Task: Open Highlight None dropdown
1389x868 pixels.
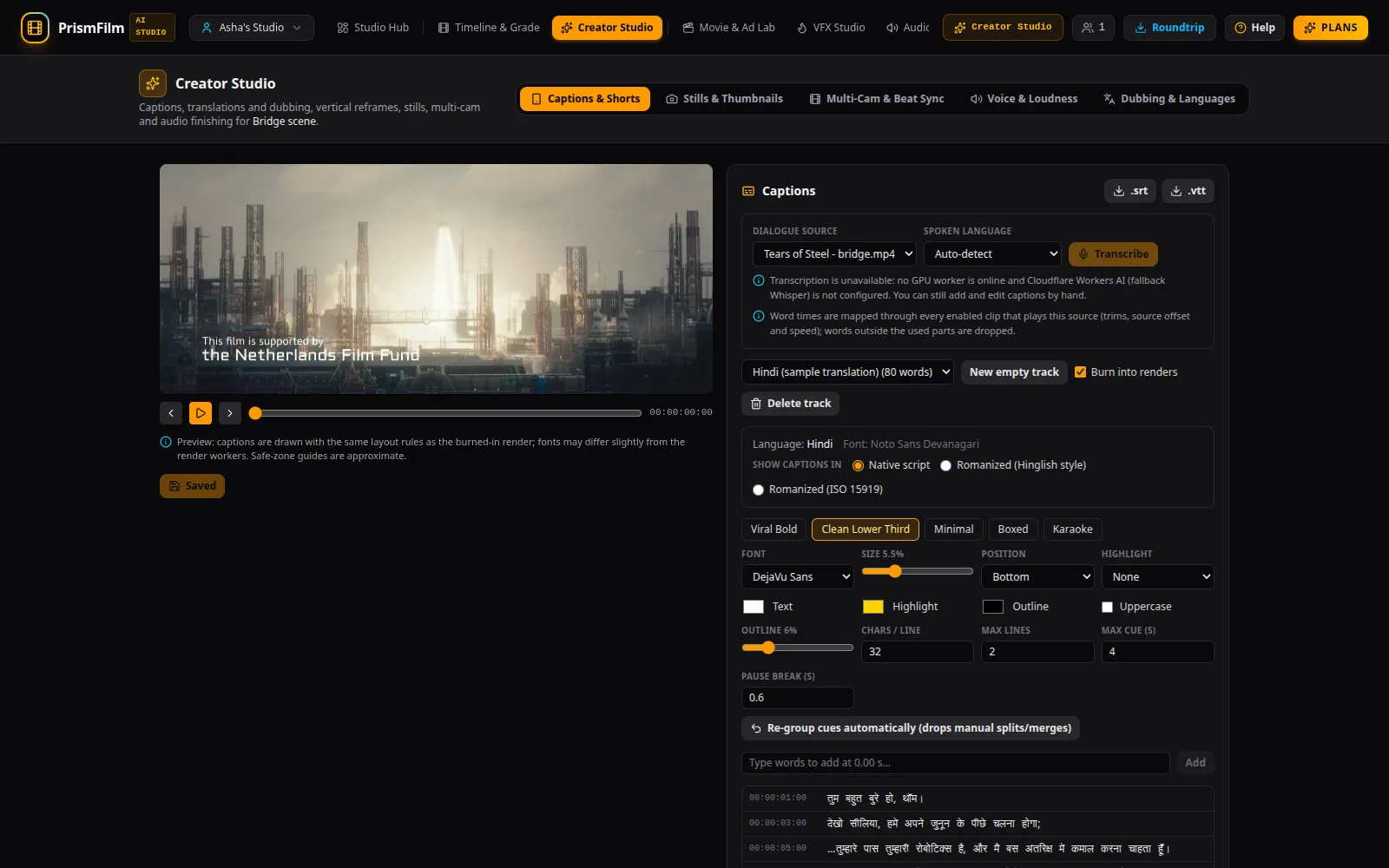Action: pos(1157,577)
